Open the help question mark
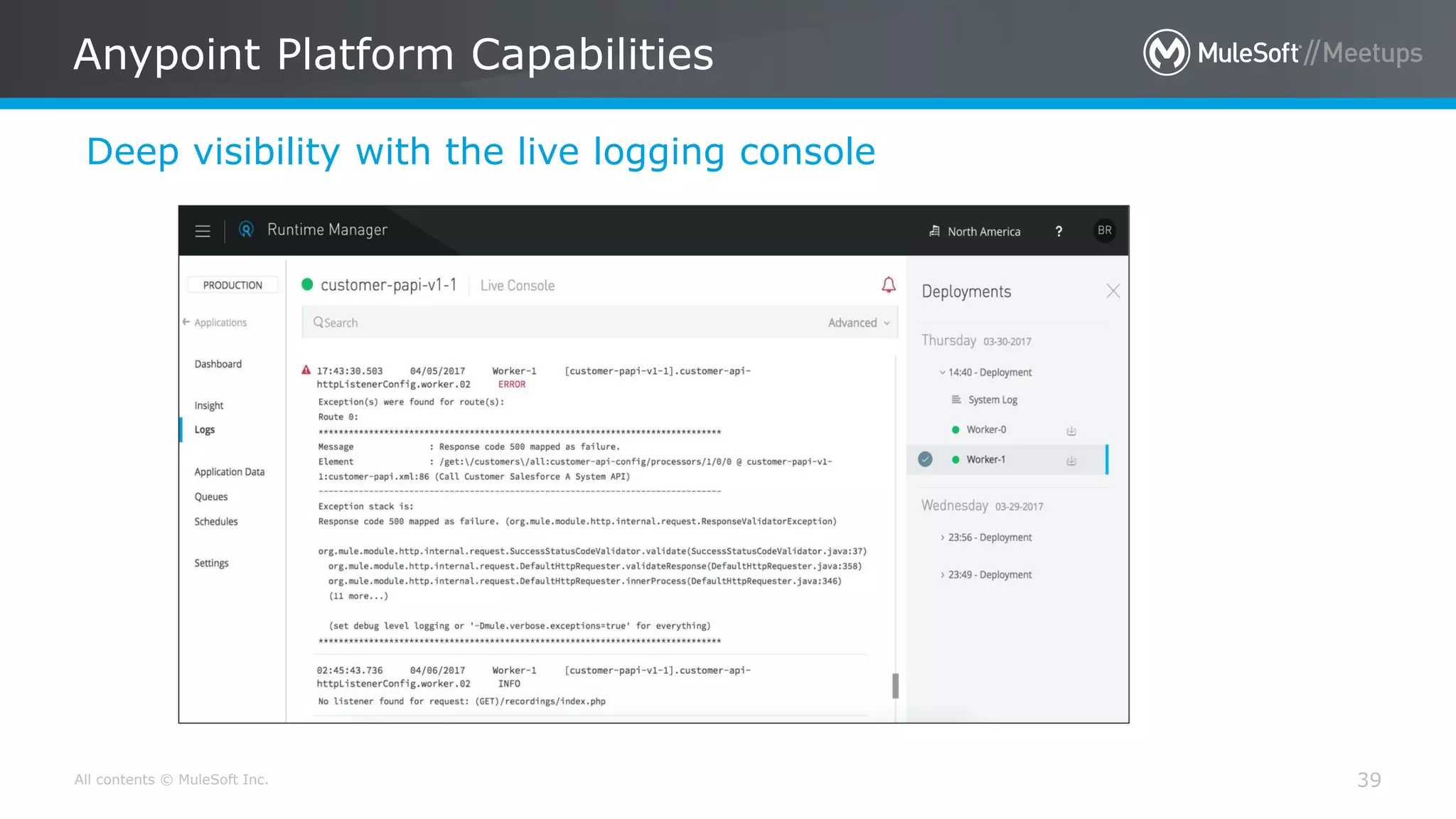 coord(1059,231)
